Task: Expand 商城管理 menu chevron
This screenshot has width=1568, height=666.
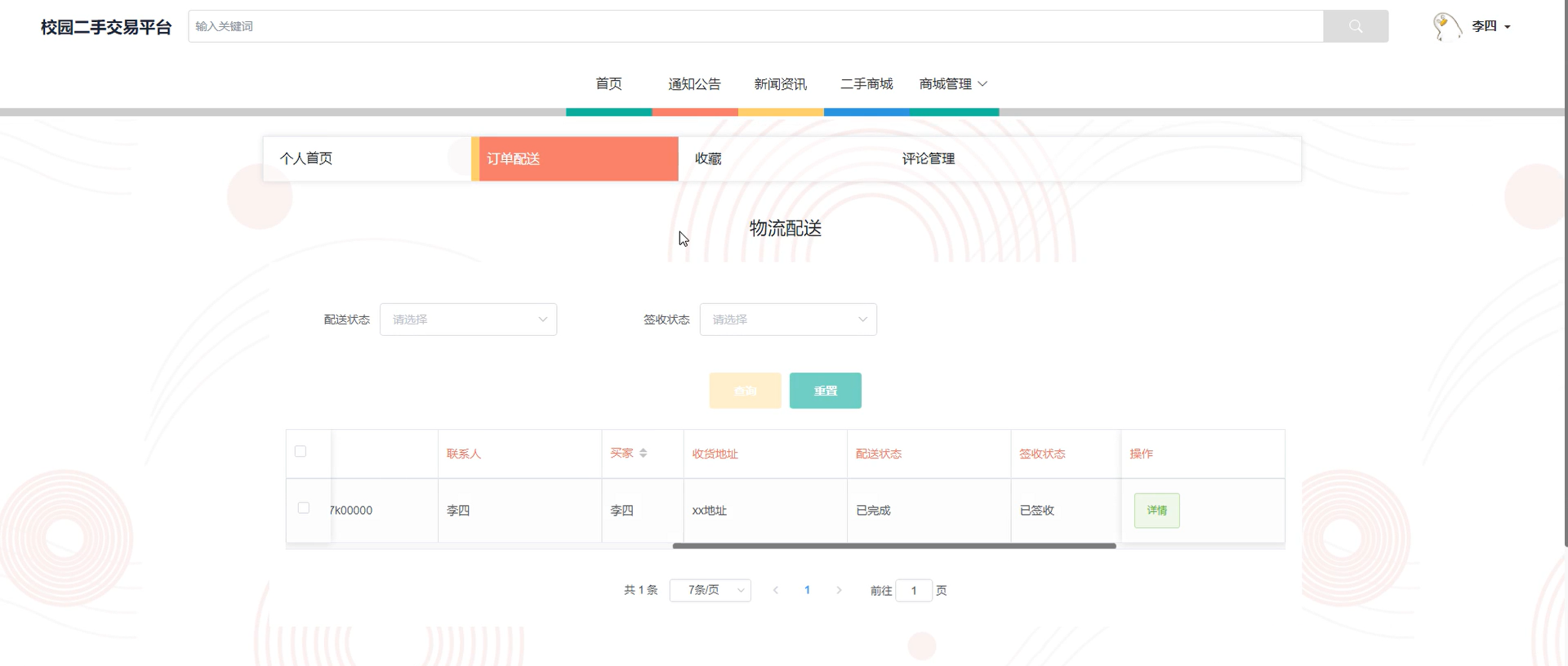Action: click(x=982, y=83)
